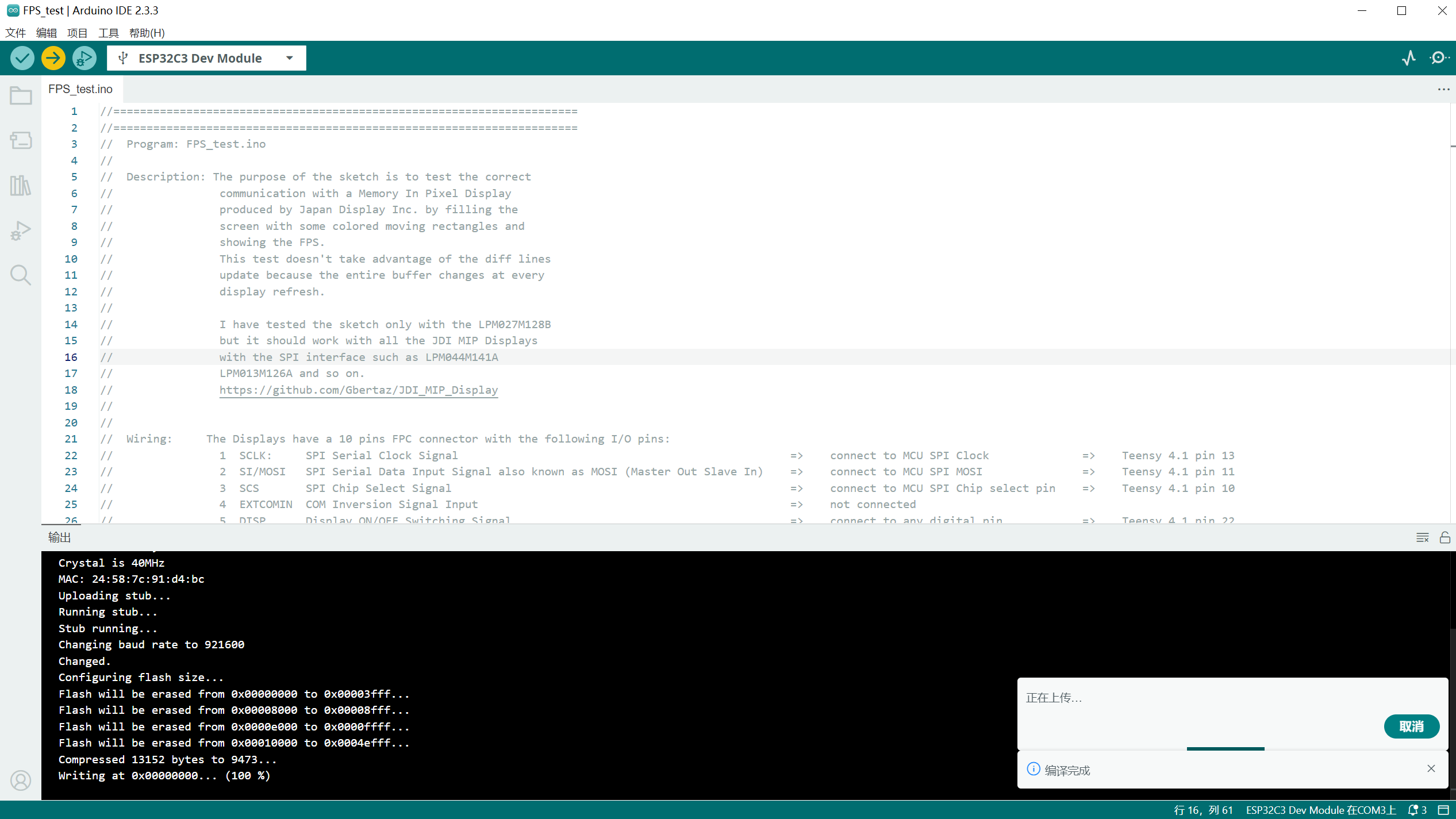1456x819 pixels.
Task: Open the Search sidebar icon
Action: (21, 275)
